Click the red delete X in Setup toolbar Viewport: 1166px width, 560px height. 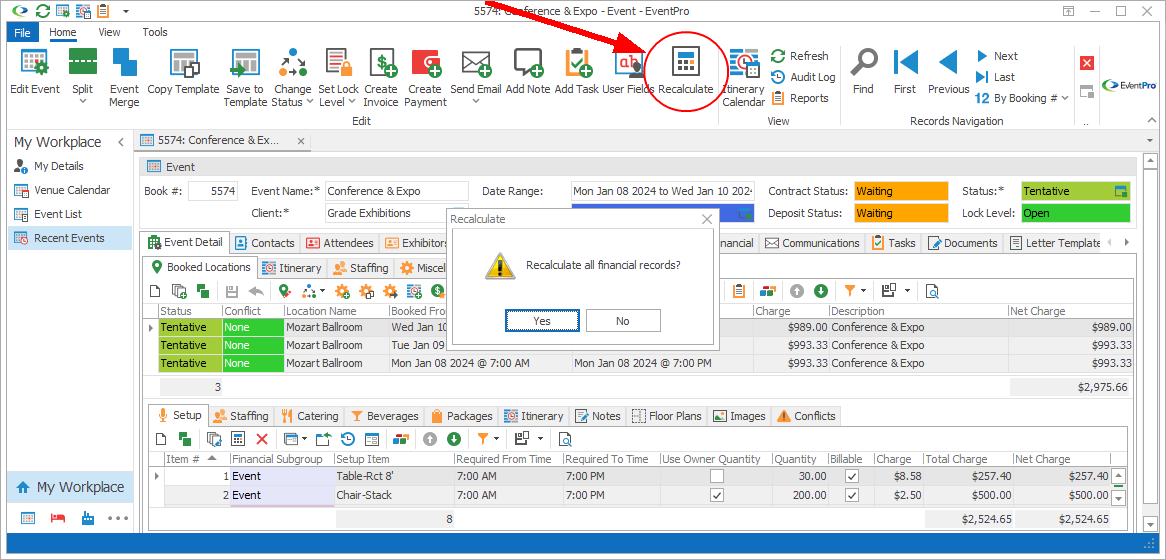262,439
